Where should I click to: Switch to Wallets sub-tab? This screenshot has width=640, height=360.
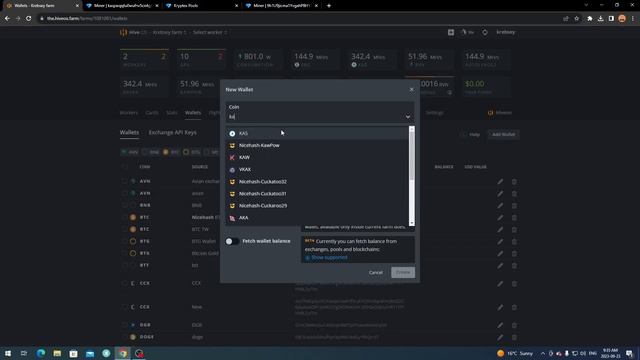point(129,133)
